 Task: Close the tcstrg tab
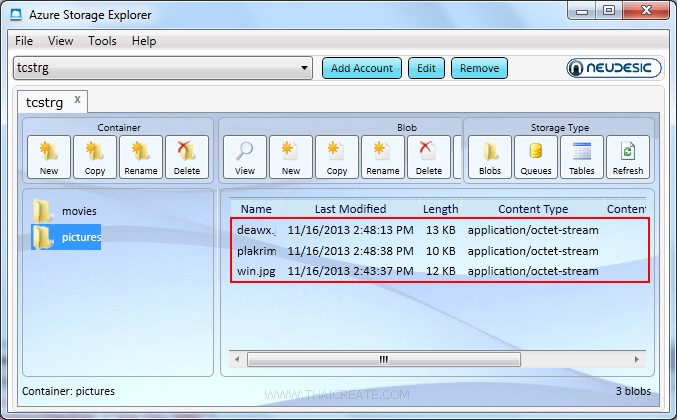coord(77,100)
